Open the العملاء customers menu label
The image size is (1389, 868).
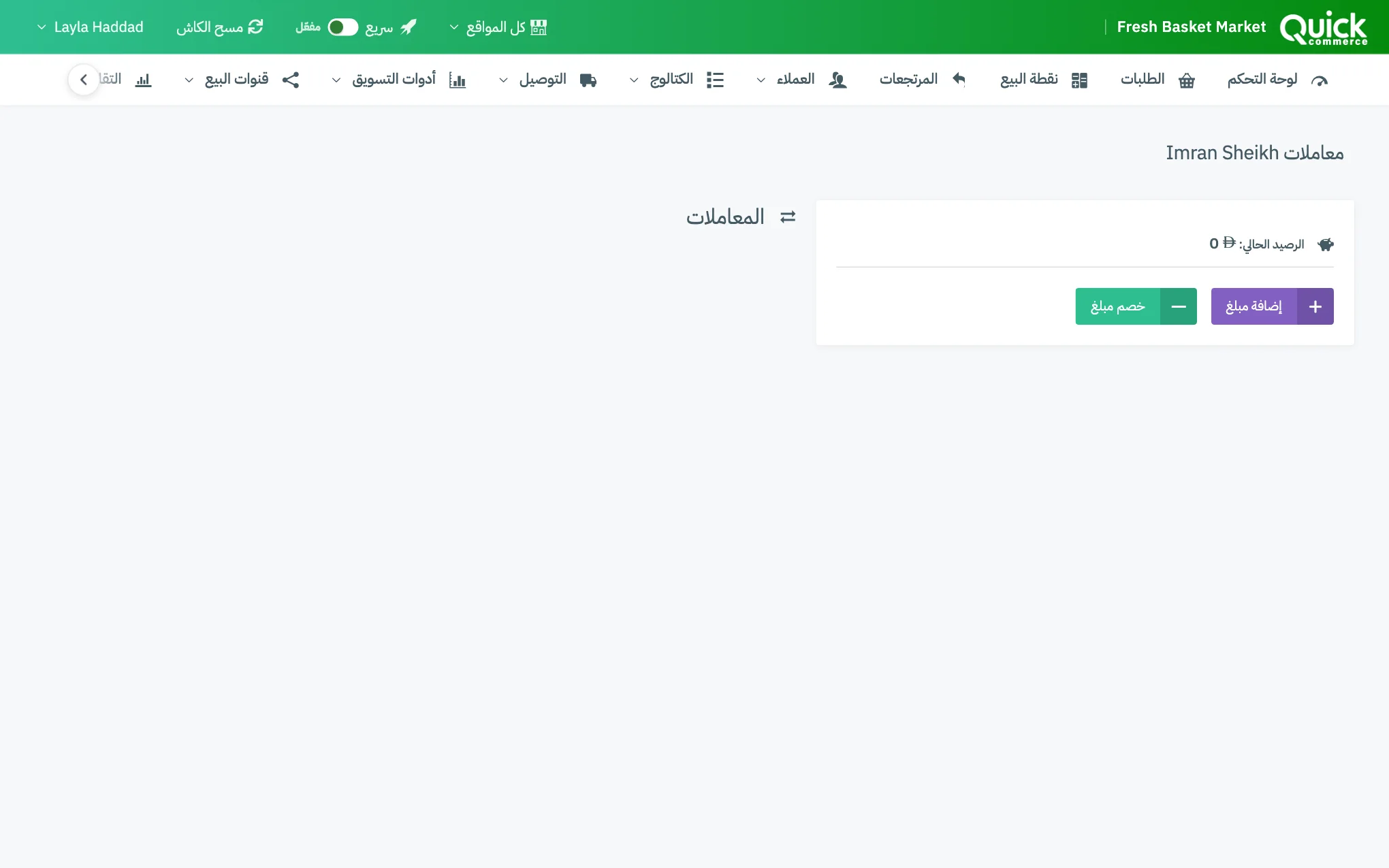pos(795,80)
